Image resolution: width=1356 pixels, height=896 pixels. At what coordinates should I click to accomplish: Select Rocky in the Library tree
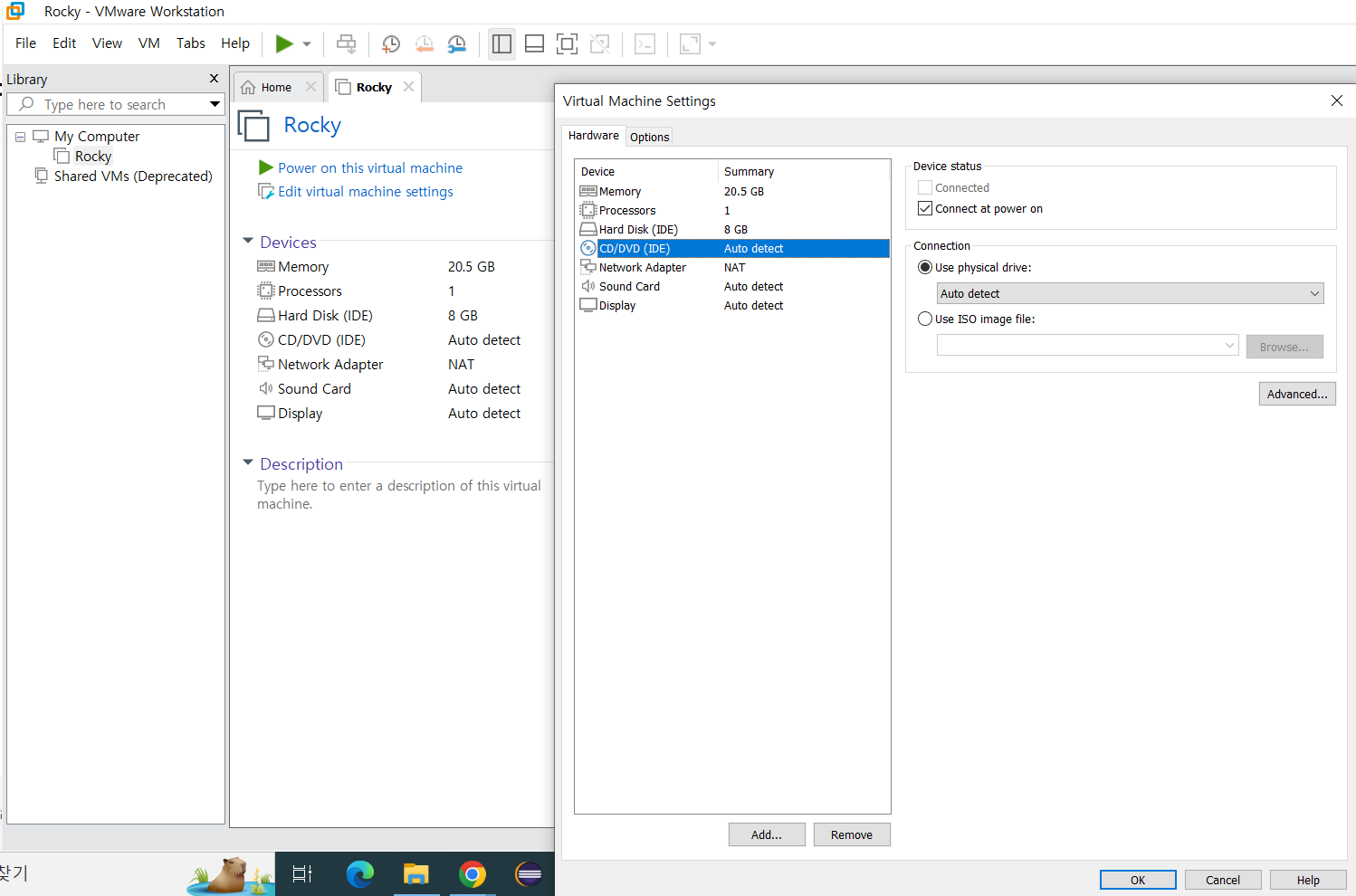[x=92, y=156]
